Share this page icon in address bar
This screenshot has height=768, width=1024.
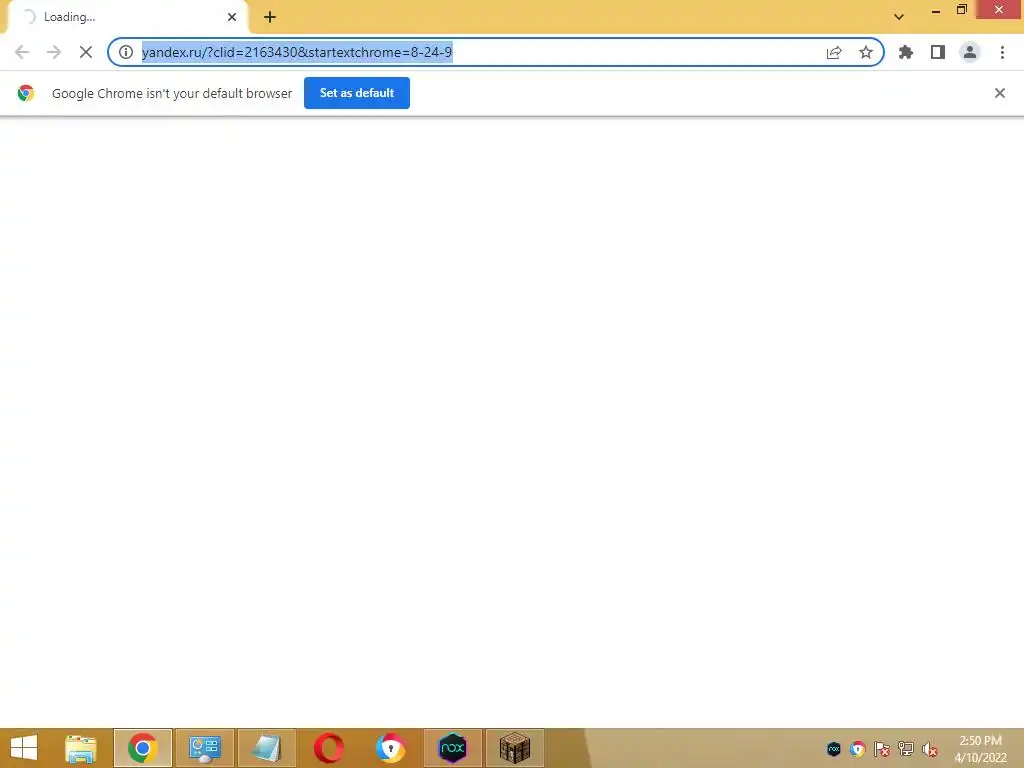click(834, 52)
